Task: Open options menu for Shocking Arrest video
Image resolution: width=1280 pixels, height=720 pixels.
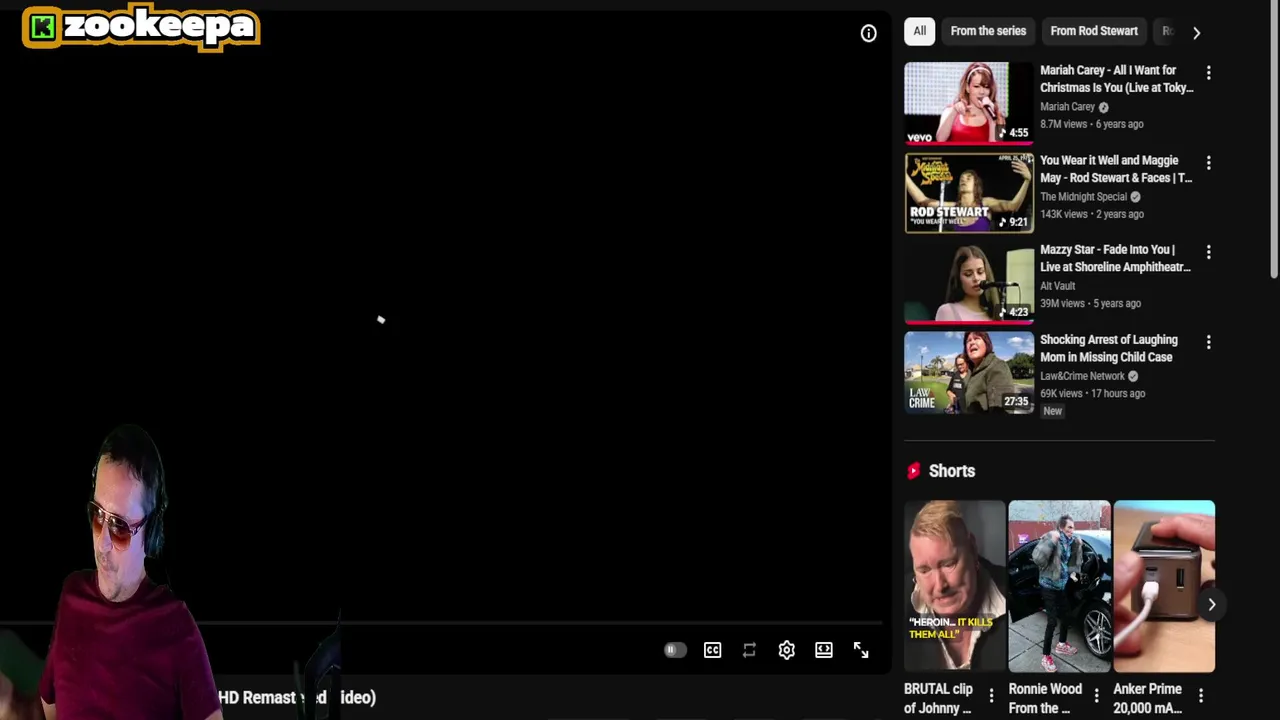Action: click(x=1208, y=342)
